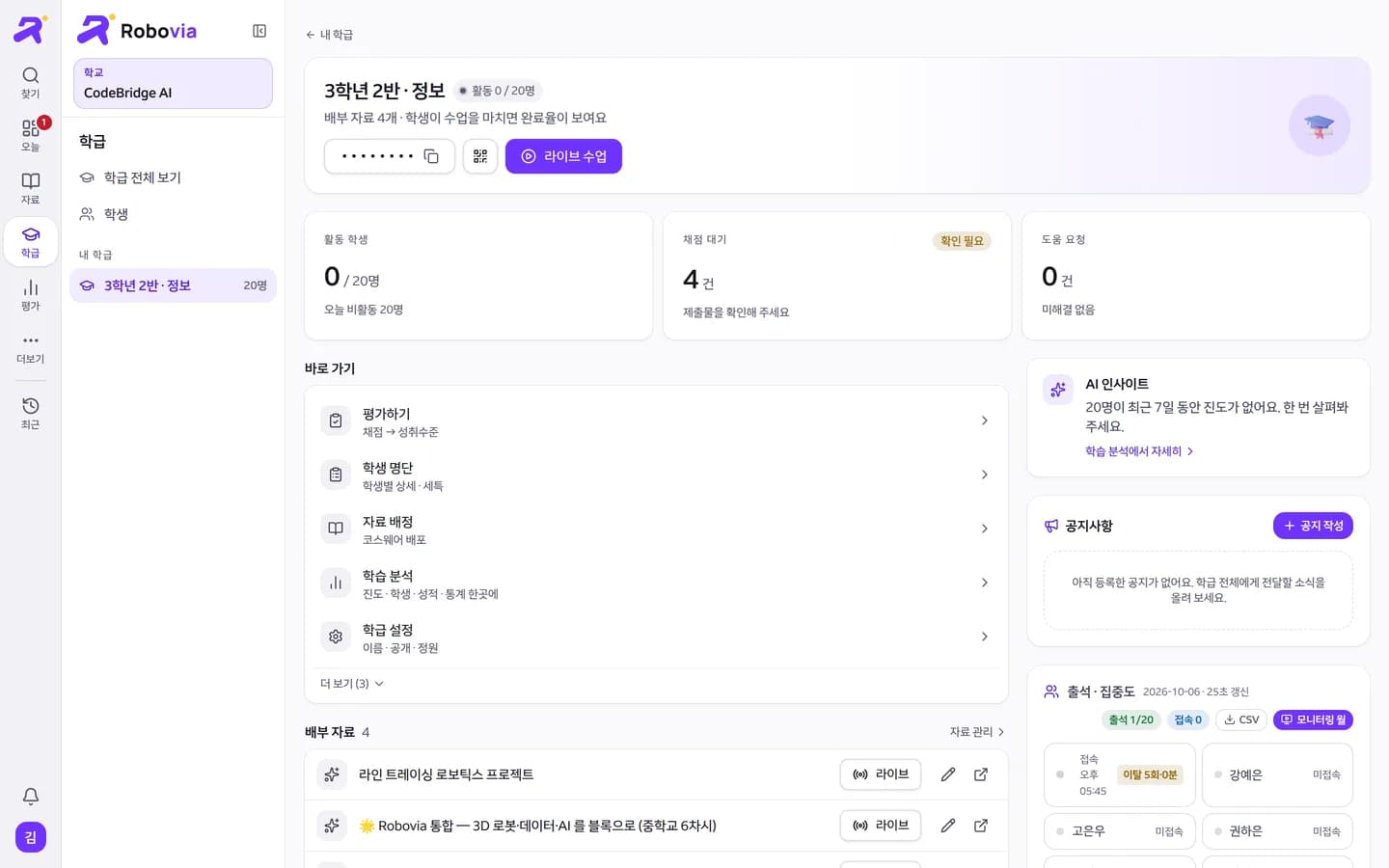Viewport: 1389px width, 868px height.
Task: Open the 채점 대기 card
Action: (837, 276)
